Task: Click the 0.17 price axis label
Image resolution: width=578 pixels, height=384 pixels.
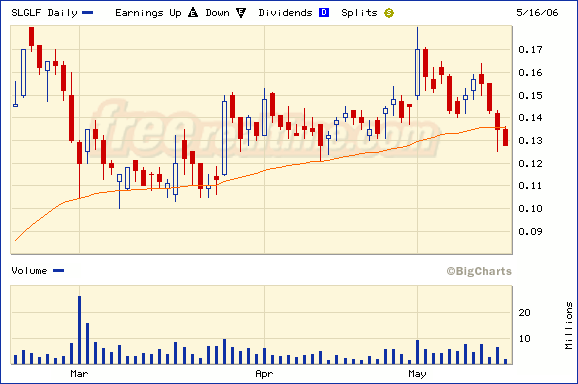Action: (530, 49)
